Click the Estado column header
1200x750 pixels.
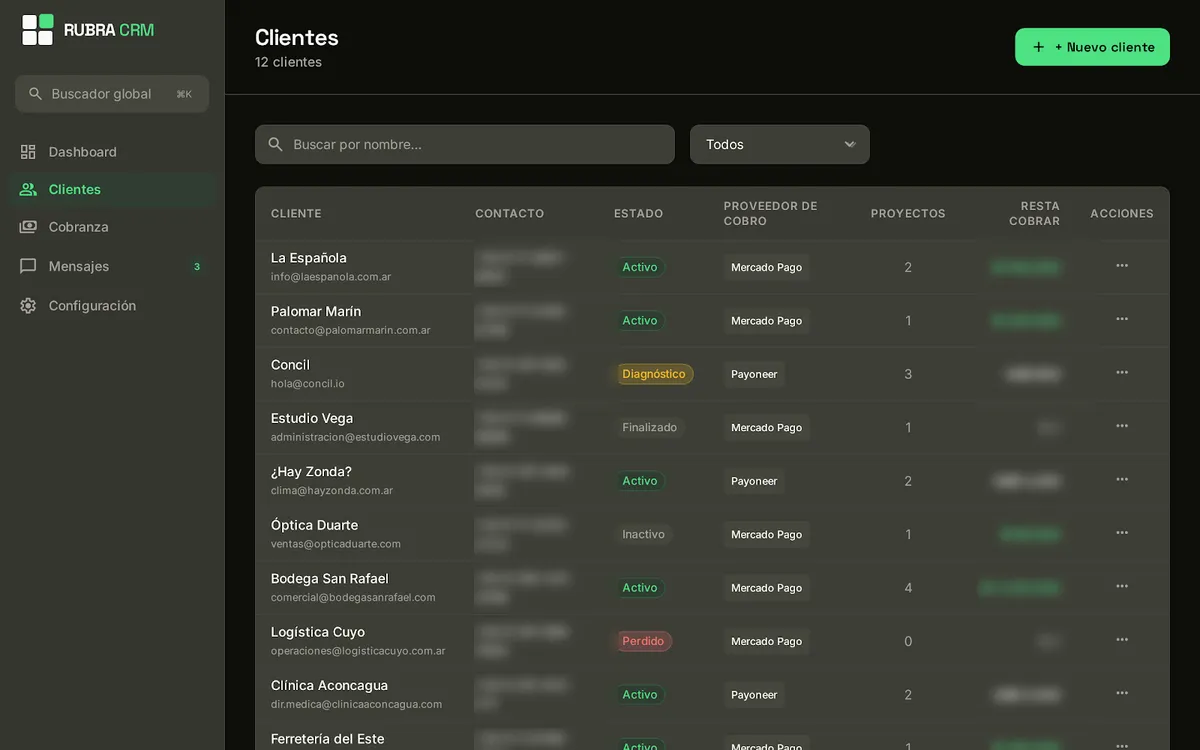pos(638,214)
